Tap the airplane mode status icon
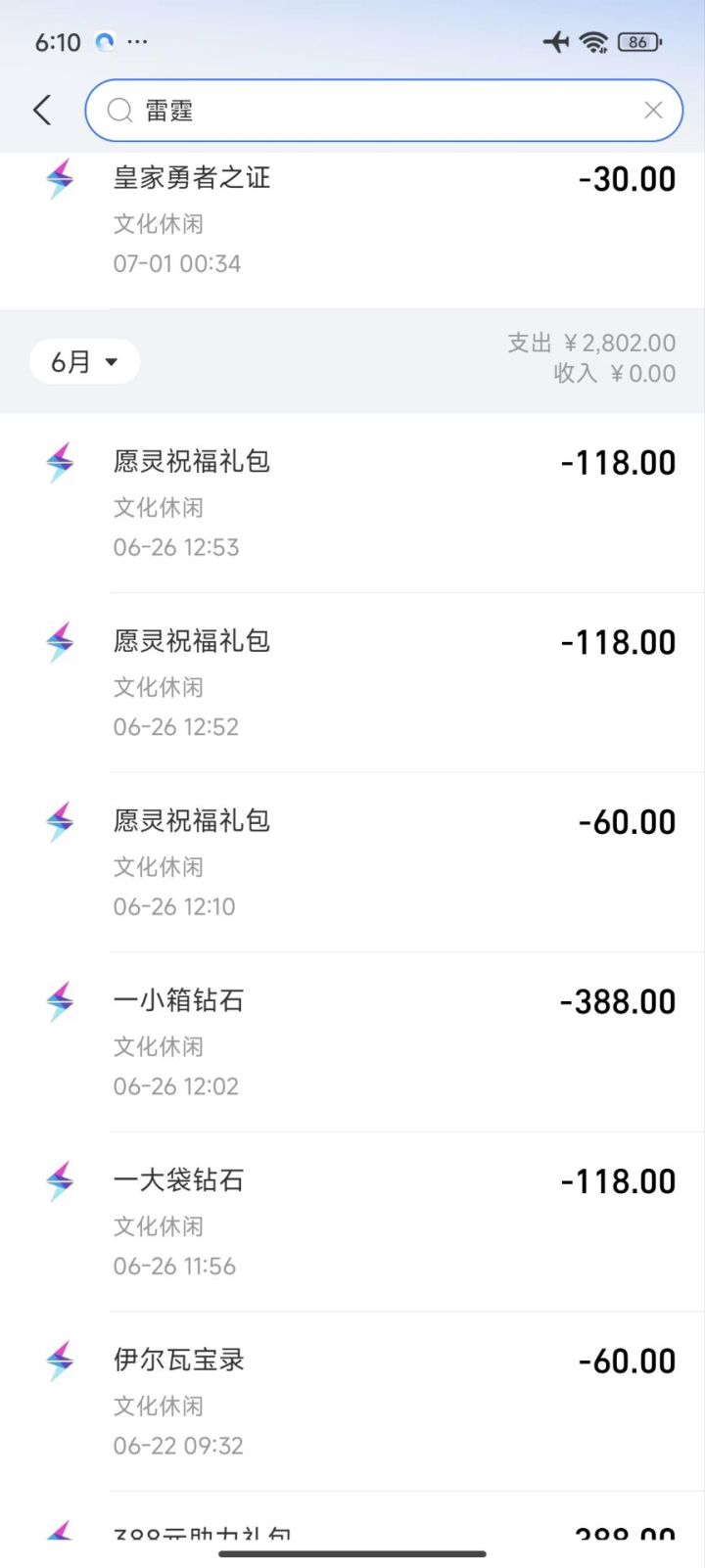The image size is (705, 1568). [x=555, y=42]
